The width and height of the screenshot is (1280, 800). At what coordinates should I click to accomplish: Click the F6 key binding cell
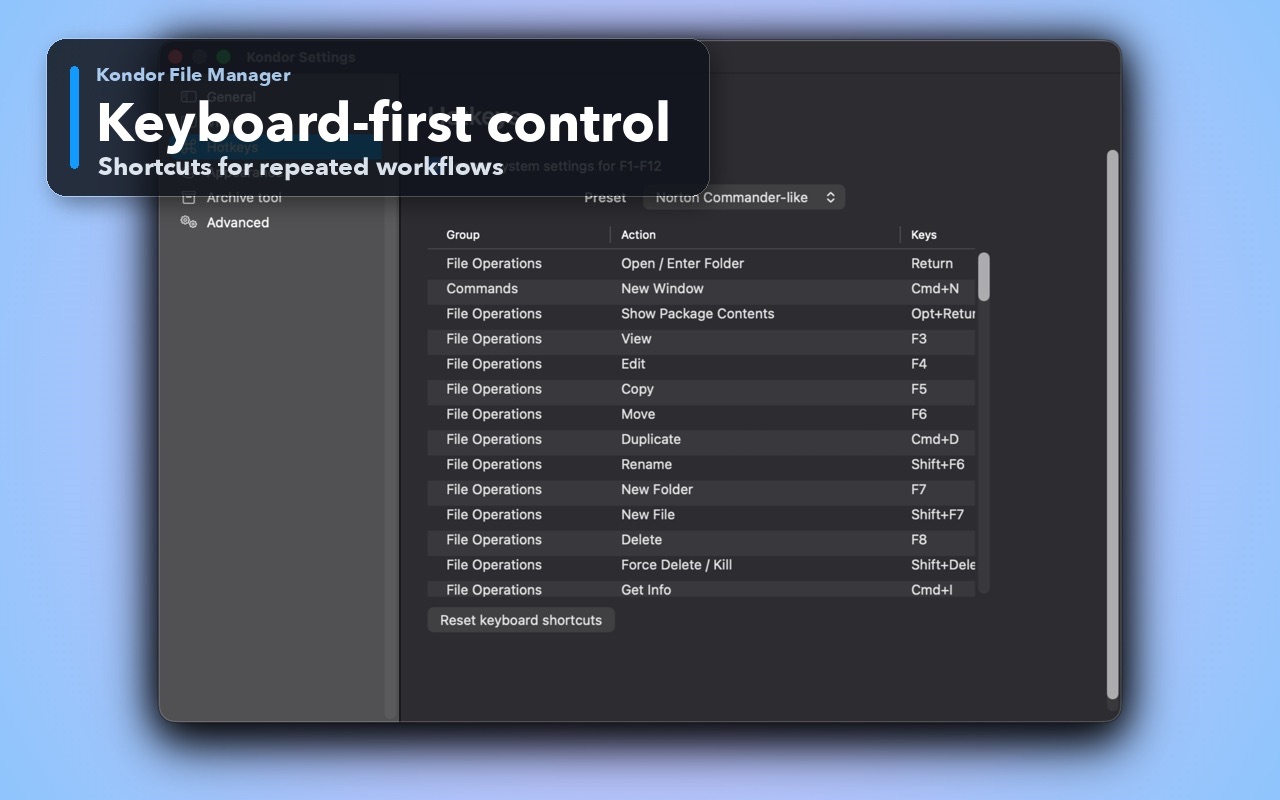pos(919,414)
